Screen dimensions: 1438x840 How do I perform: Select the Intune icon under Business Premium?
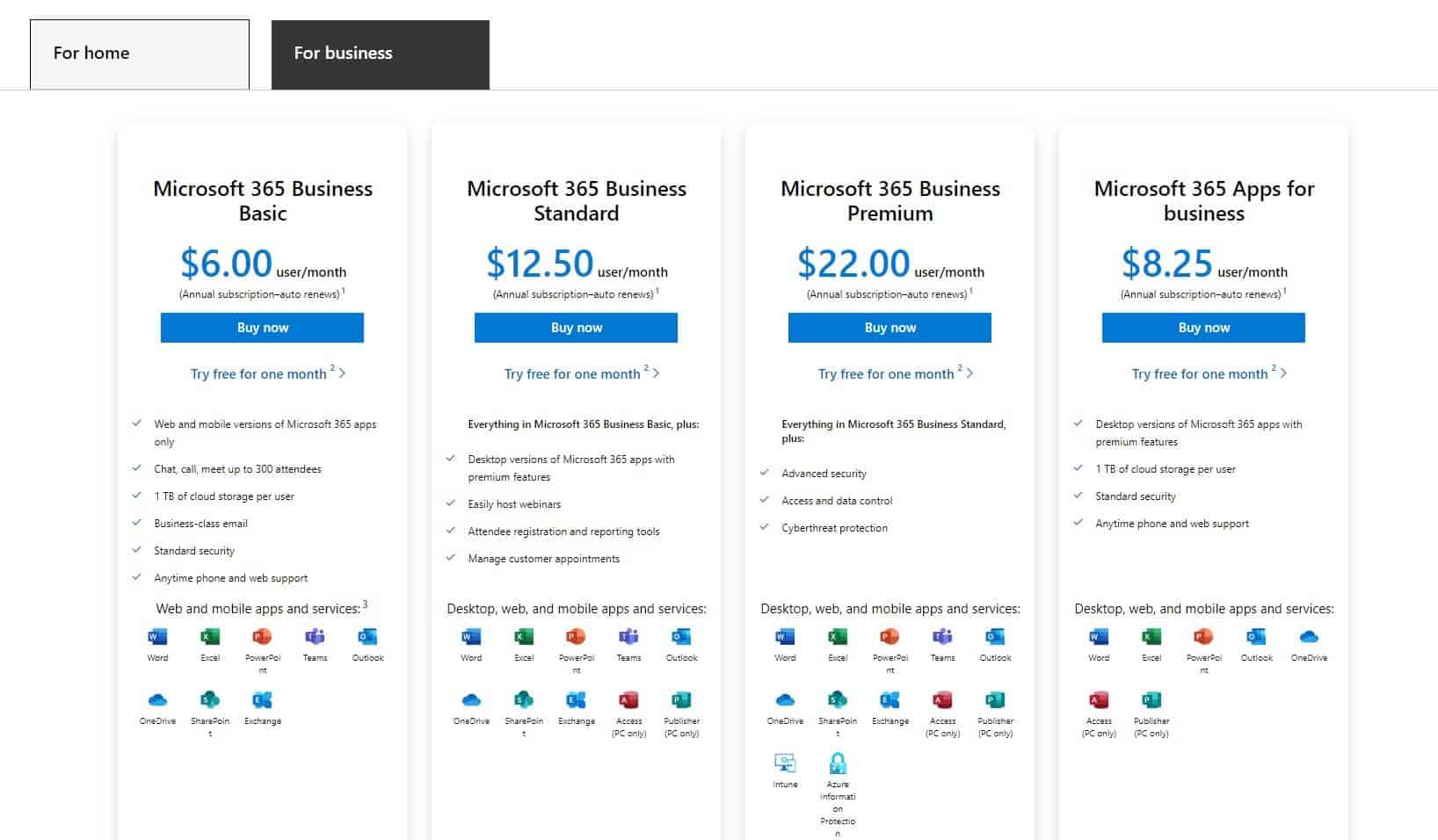784,763
